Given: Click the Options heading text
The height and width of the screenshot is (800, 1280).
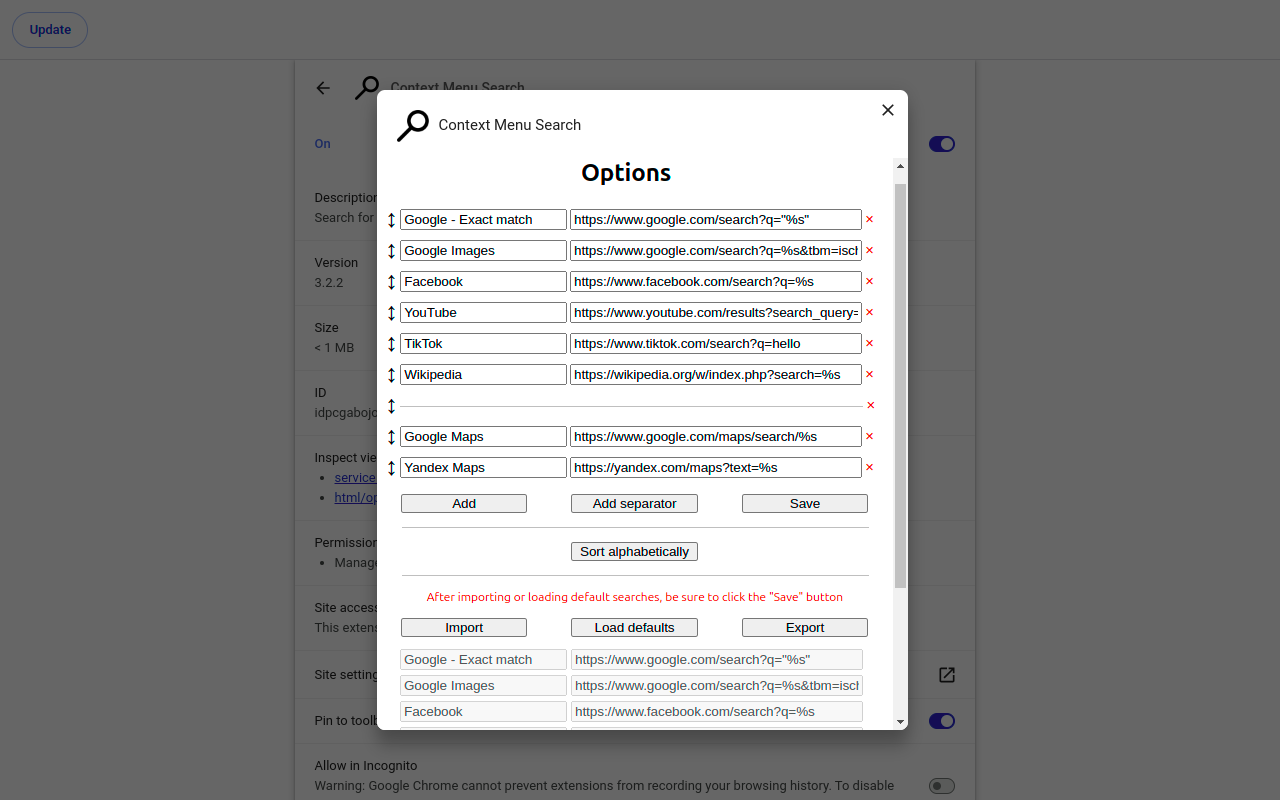Looking at the screenshot, I should point(626,173).
